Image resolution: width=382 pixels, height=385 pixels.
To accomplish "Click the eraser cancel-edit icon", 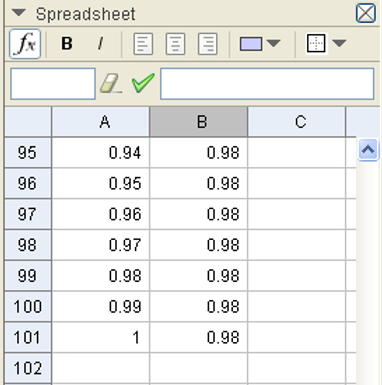I will pyautogui.click(x=111, y=84).
